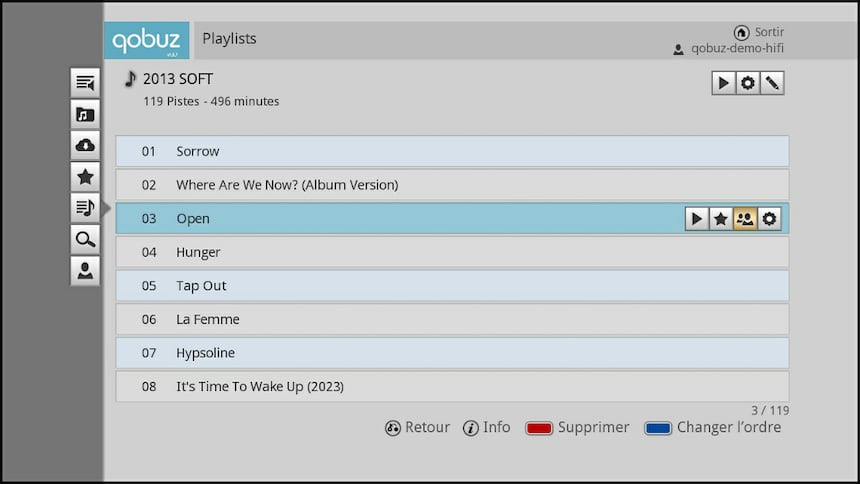Open the search magnifier in the sidebar
Image resolution: width=860 pixels, height=484 pixels.
(x=85, y=239)
